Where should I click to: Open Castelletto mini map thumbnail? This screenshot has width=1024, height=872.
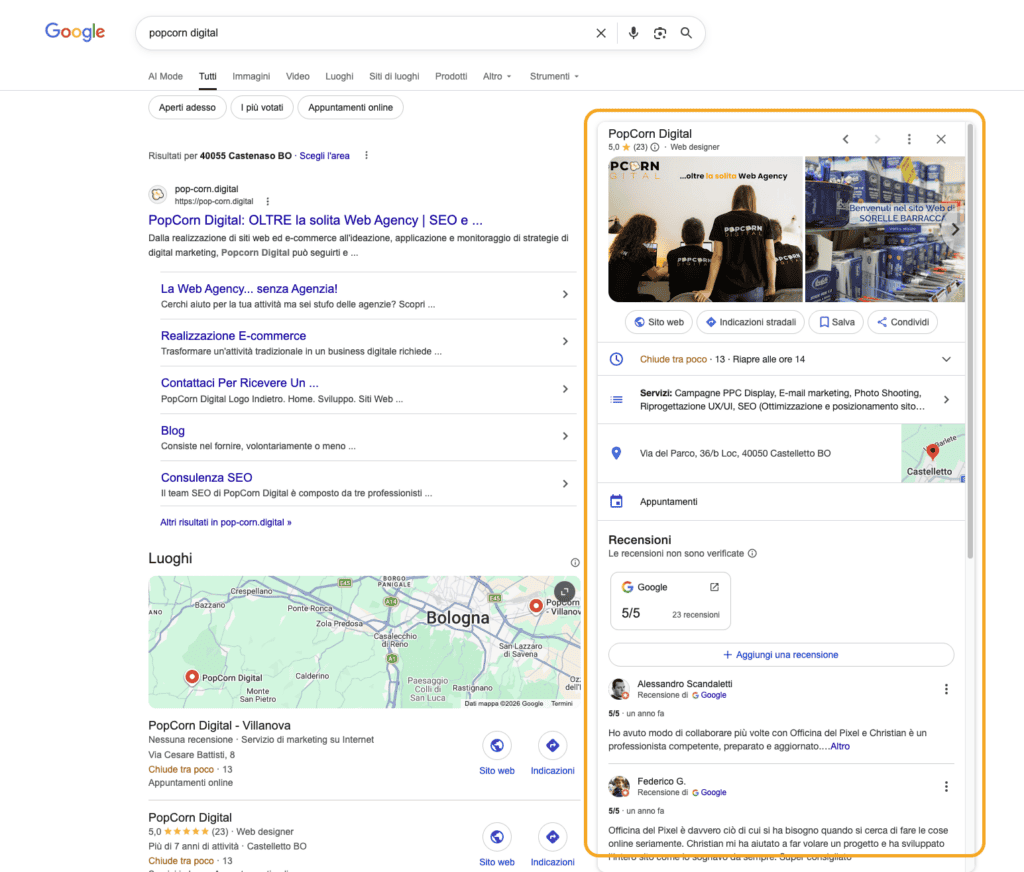pos(933,453)
